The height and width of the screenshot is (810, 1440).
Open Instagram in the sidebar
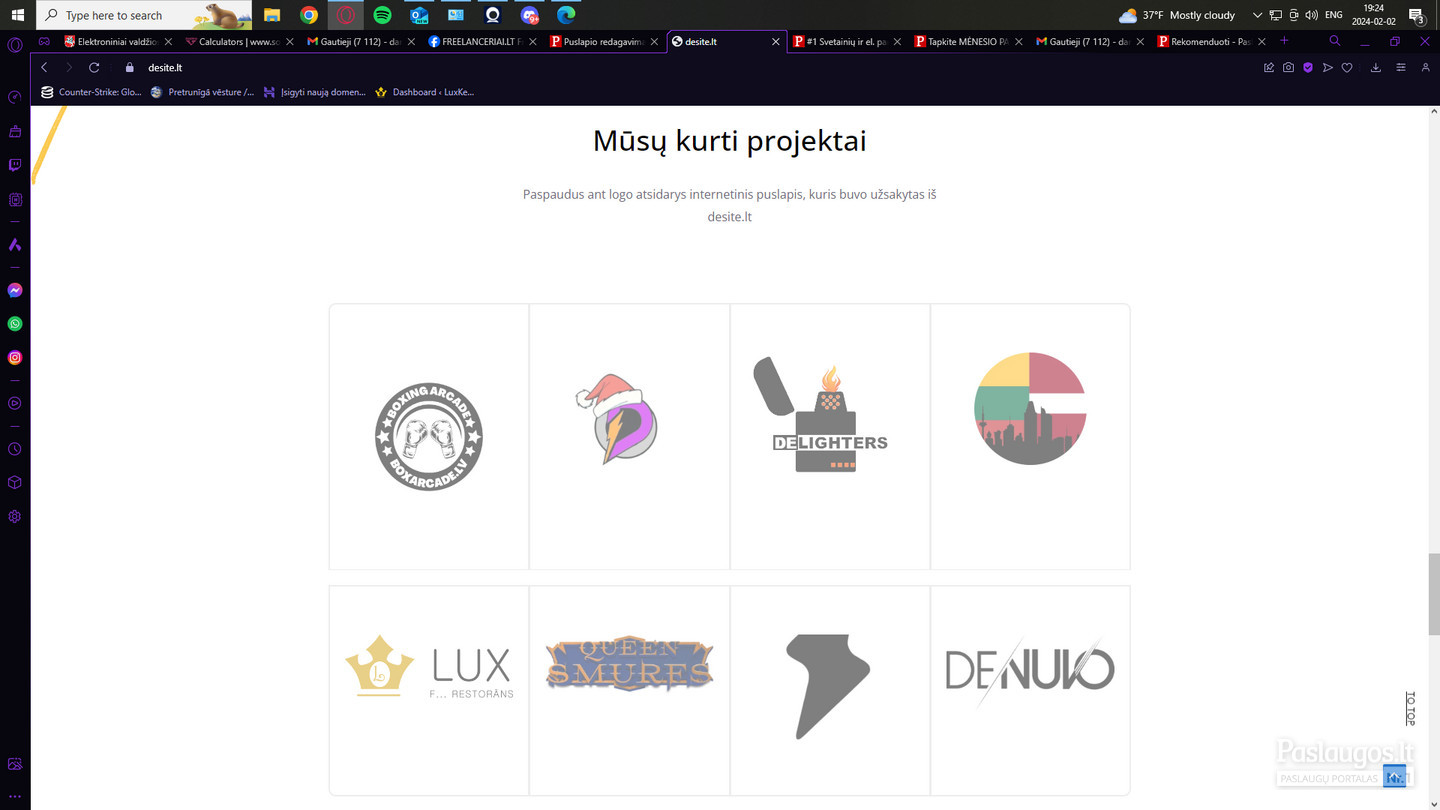pyautogui.click(x=15, y=357)
